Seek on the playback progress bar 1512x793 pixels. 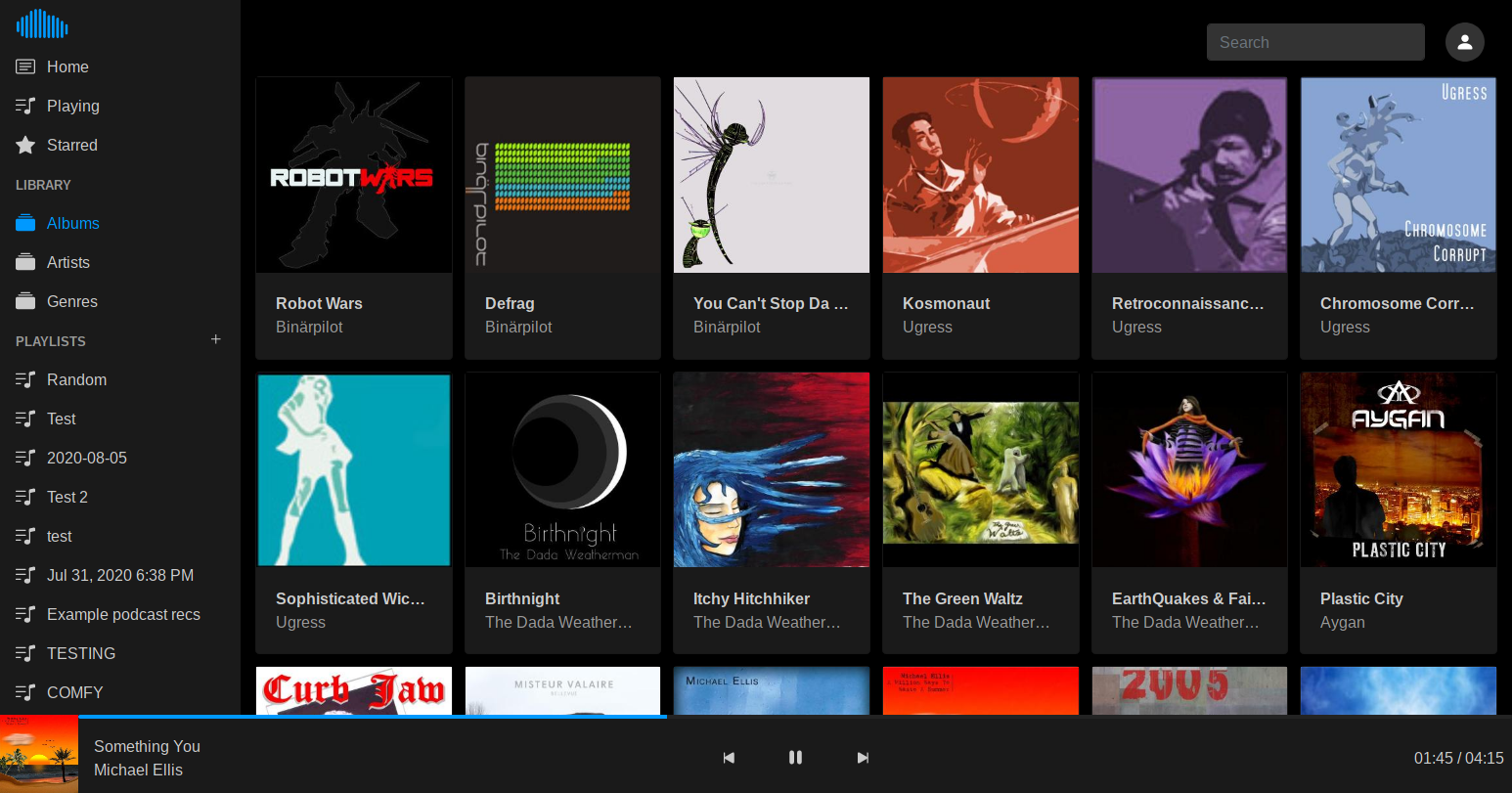click(x=795, y=717)
